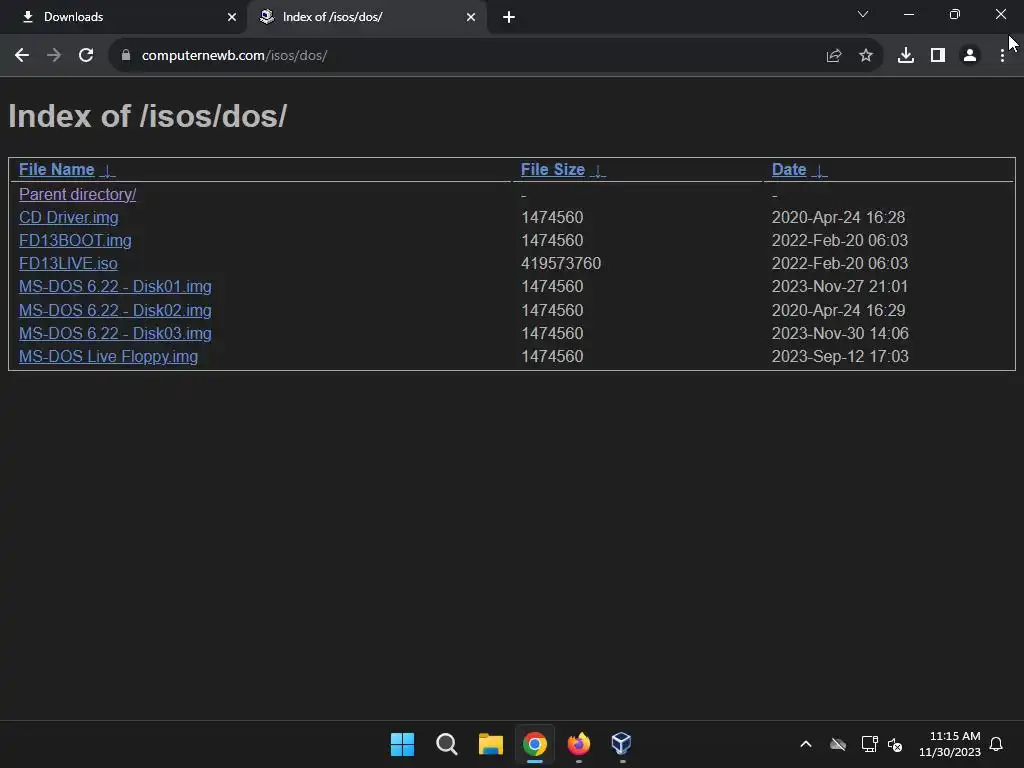The height and width of the screenshot is (768, 1024).
Task: Click descending arrow next to Date
Action: point(819,171)
